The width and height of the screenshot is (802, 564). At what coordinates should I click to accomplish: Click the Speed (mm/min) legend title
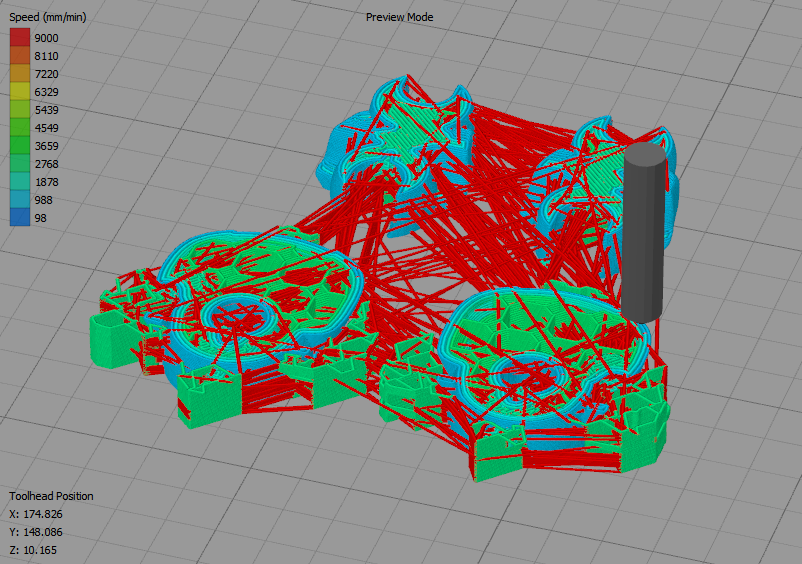[48, 18]
